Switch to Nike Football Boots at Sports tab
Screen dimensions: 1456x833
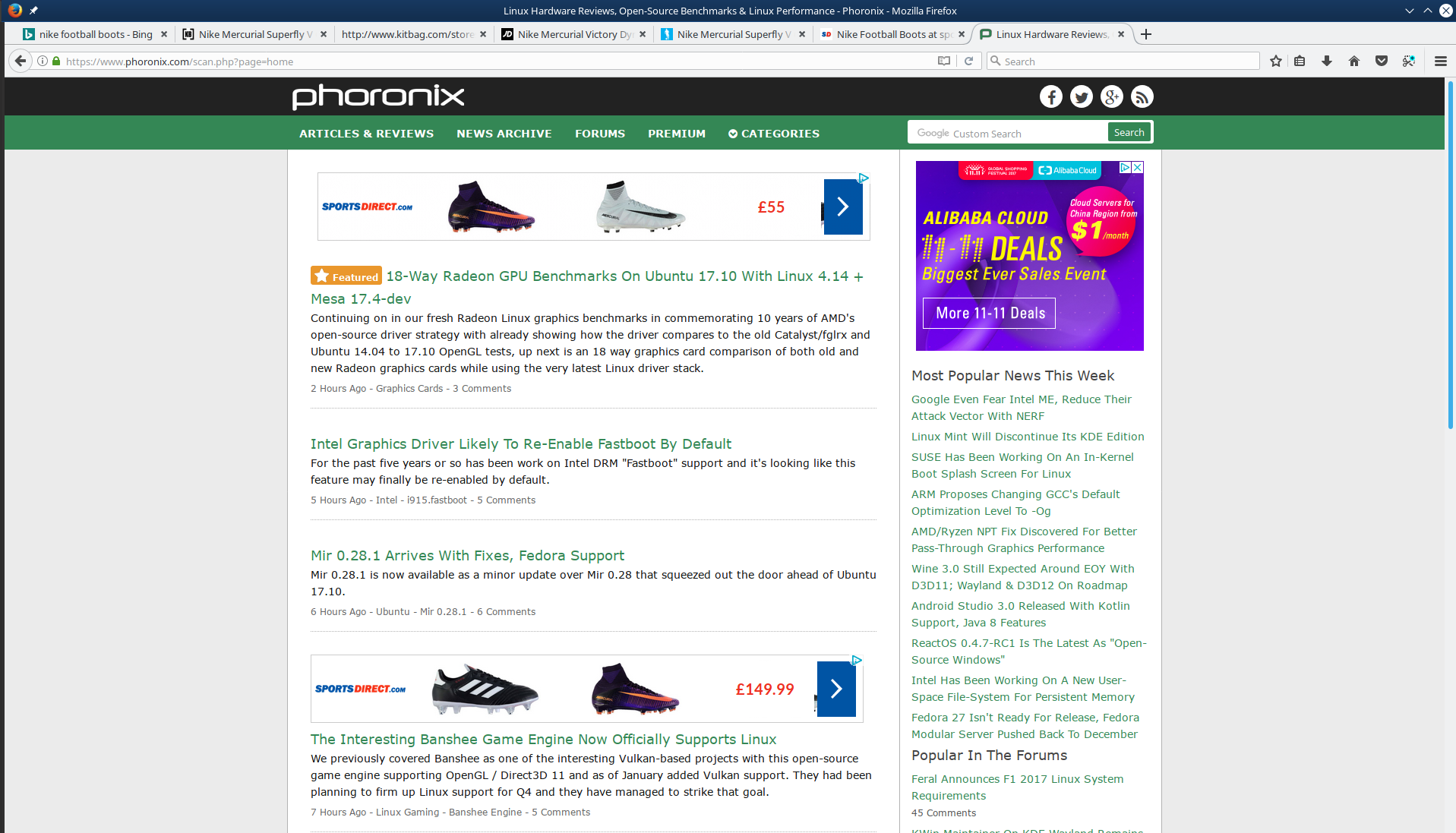[894, 34]
